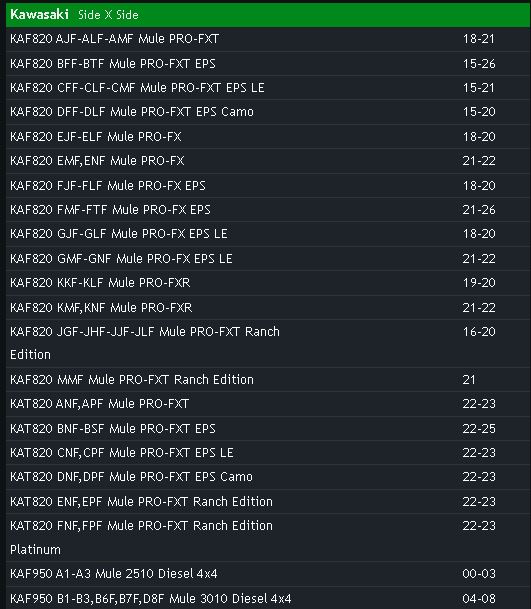Open KAF820 EMF,ENF Mule PRO-FX entry
The image size is (531, 609).
268,161
